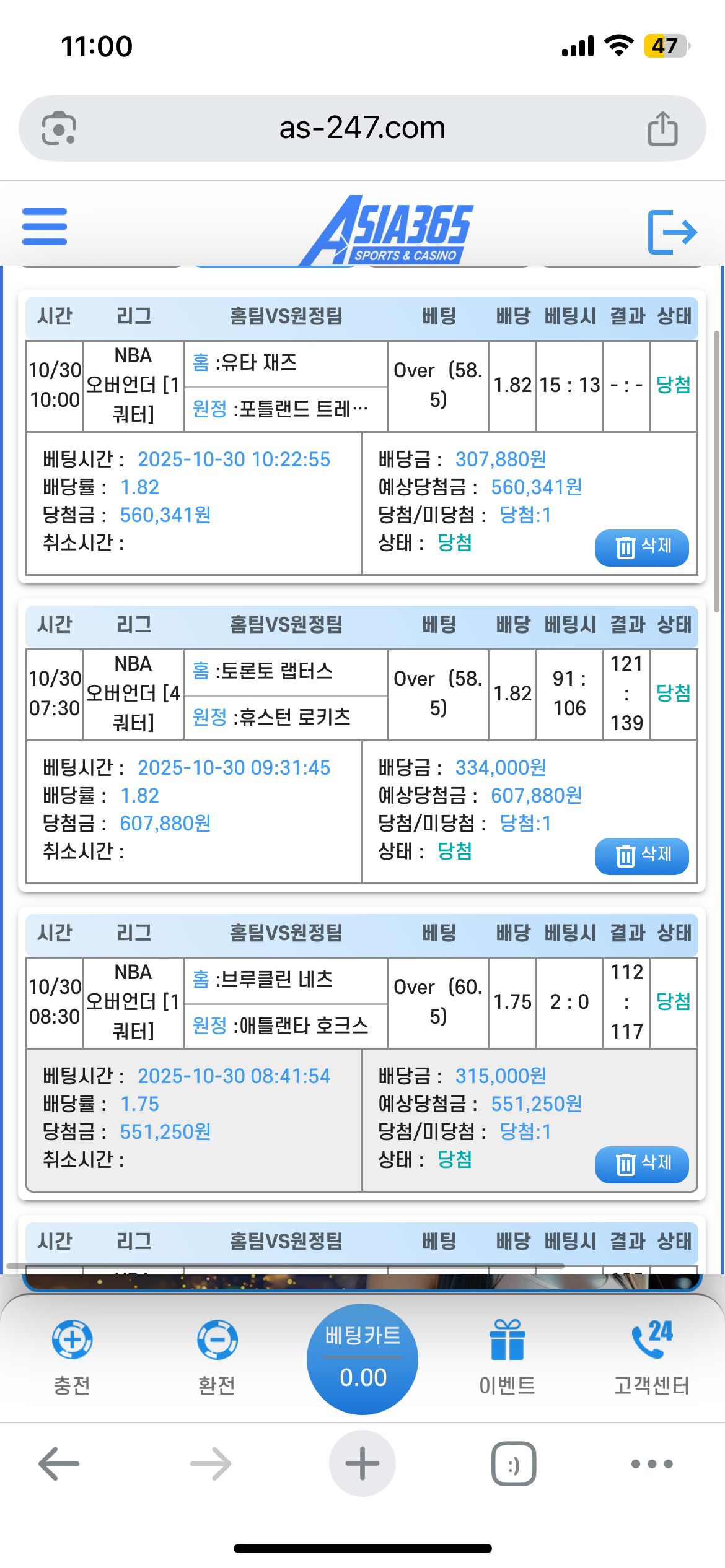The width and height of the screenshot is (725, 1568).
Task: Tap the logout arrow icon
Action: [x=672, y=232]
